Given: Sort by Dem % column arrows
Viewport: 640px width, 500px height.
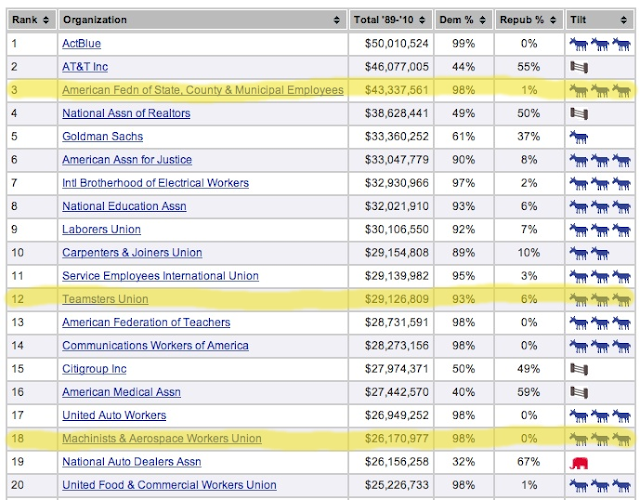Looking at the screenshot, I should tap(482, 20).
